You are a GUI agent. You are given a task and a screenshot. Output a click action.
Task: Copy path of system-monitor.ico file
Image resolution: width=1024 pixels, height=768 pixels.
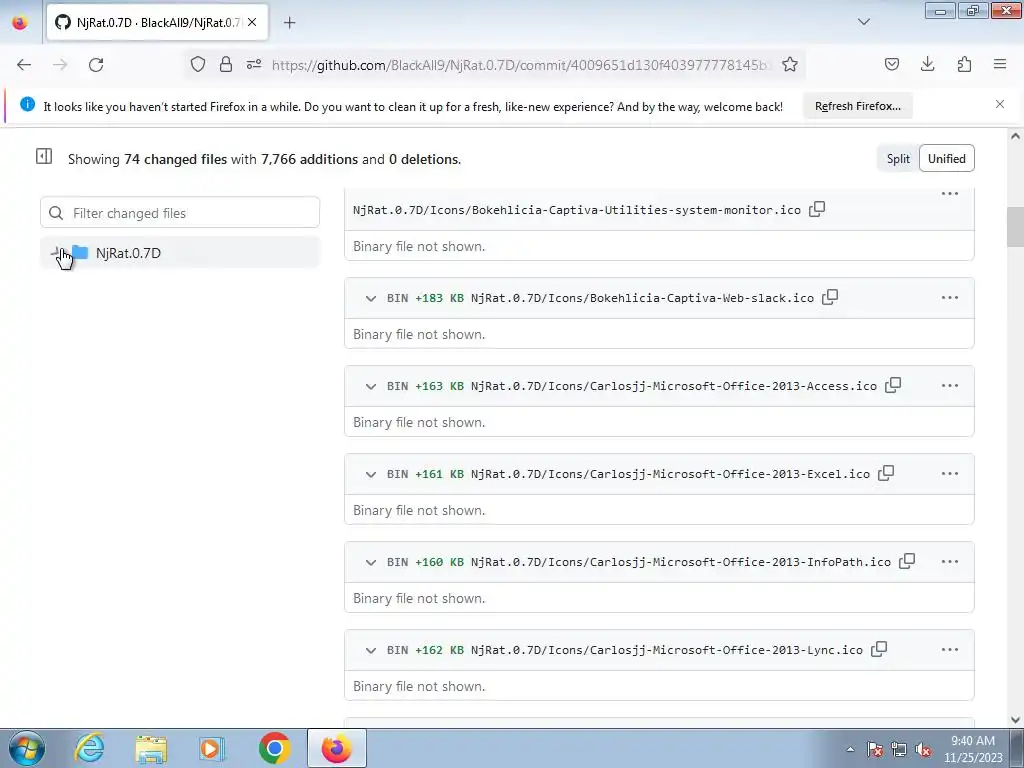pos(817,209)
